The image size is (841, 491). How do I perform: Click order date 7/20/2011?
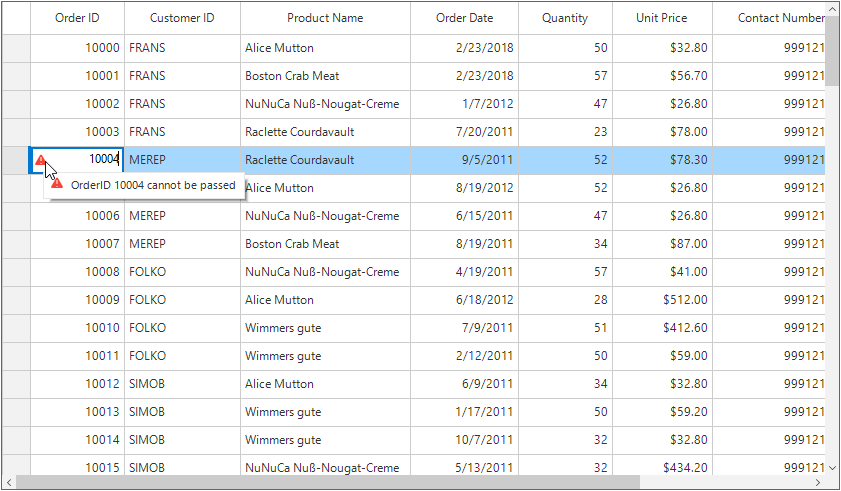click(484, 132)
